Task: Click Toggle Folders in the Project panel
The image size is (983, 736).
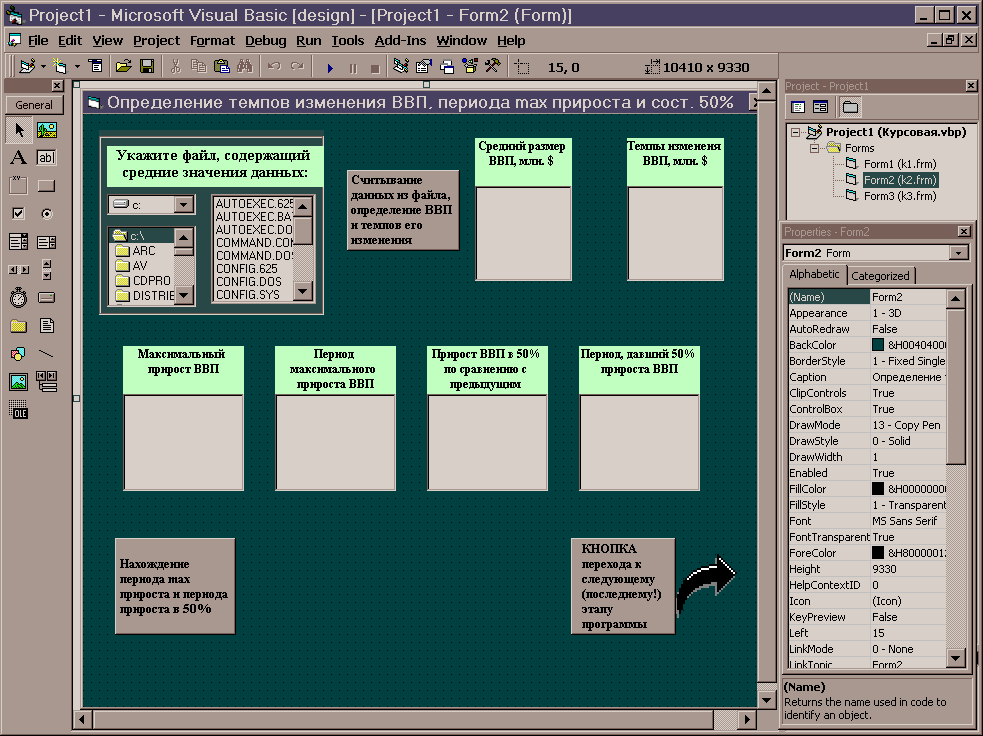Action: click(850, 107)
